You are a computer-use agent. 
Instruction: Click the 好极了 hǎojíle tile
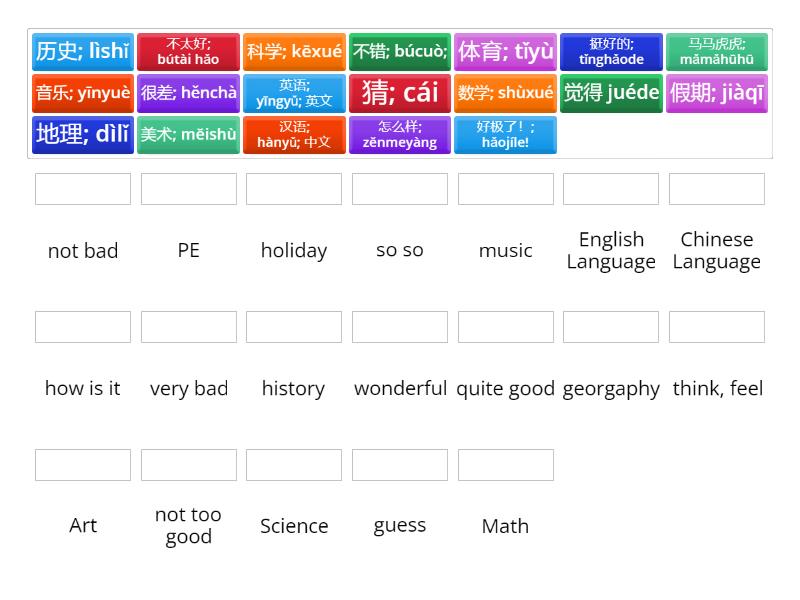(x=505, y=134)
